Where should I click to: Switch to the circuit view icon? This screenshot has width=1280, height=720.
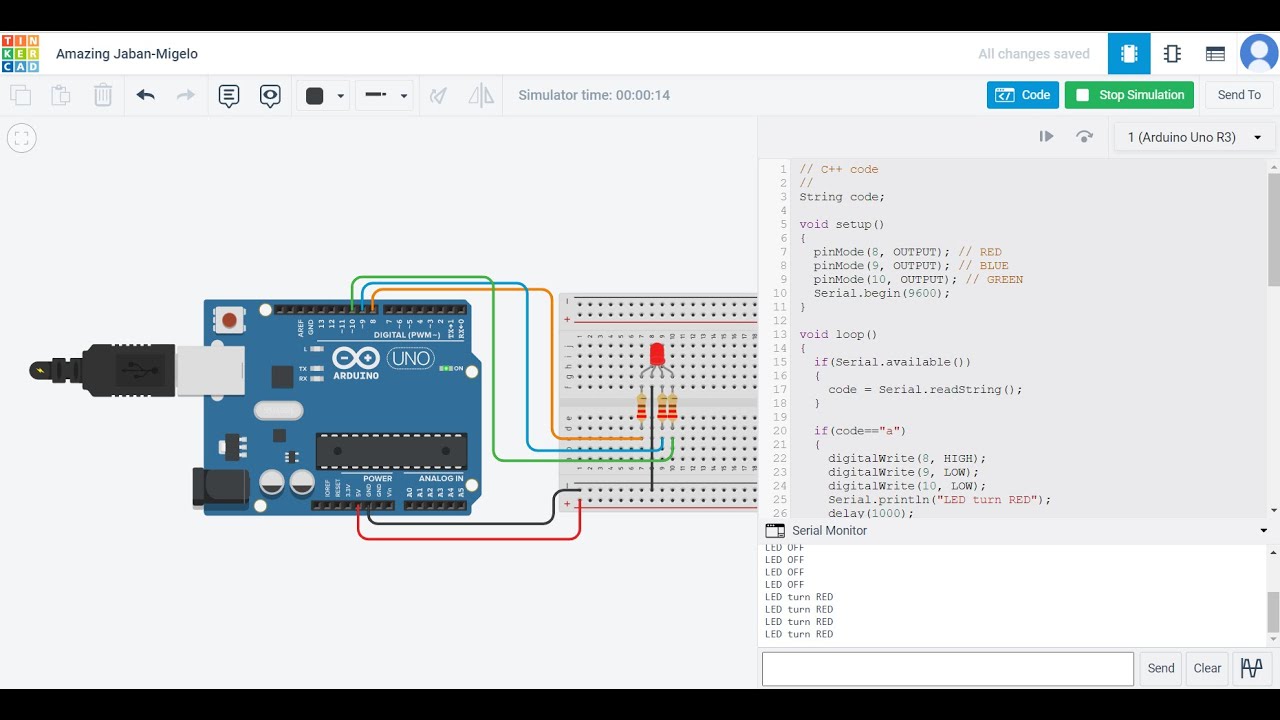pyautogui.click(x=1129, y=54)
